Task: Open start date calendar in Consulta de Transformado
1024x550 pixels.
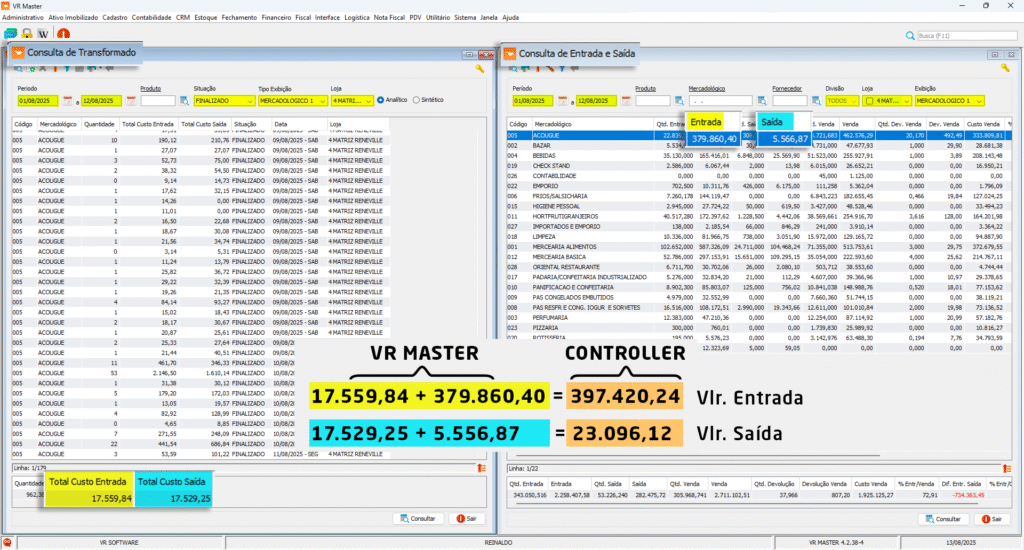Action: [67, 101]
